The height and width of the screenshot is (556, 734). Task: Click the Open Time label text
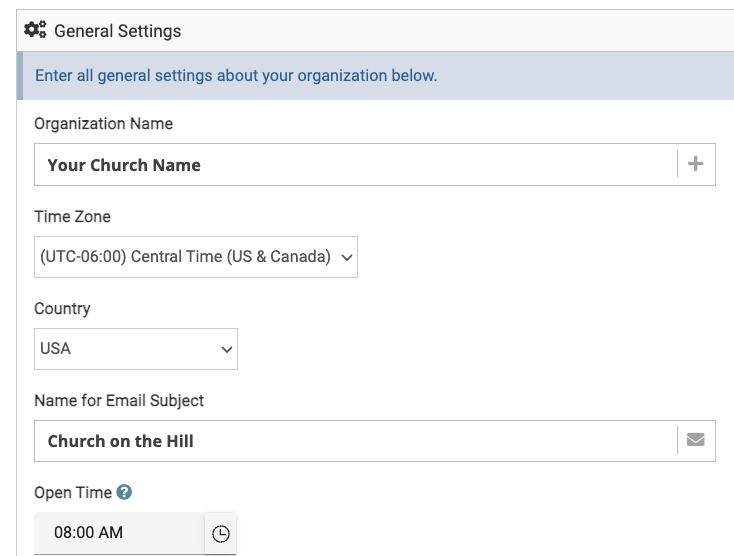point(72,492)
